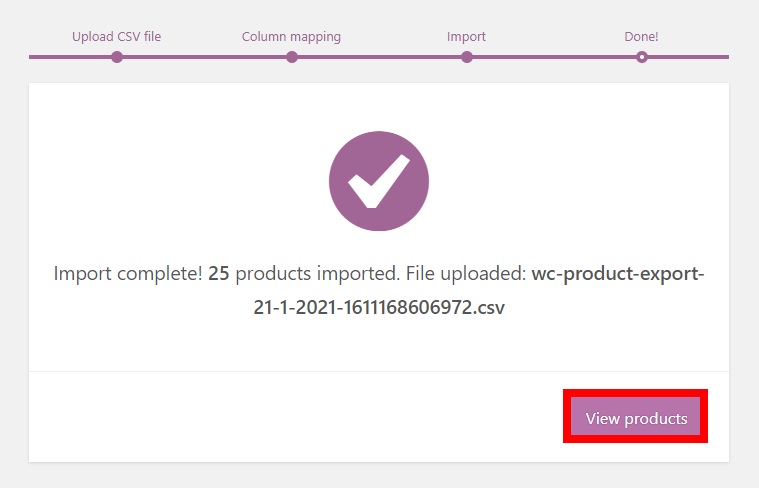
Task: Click the bold "wc-product-export-" file name text
Action: pyautogui.click(x=618, y=274)
